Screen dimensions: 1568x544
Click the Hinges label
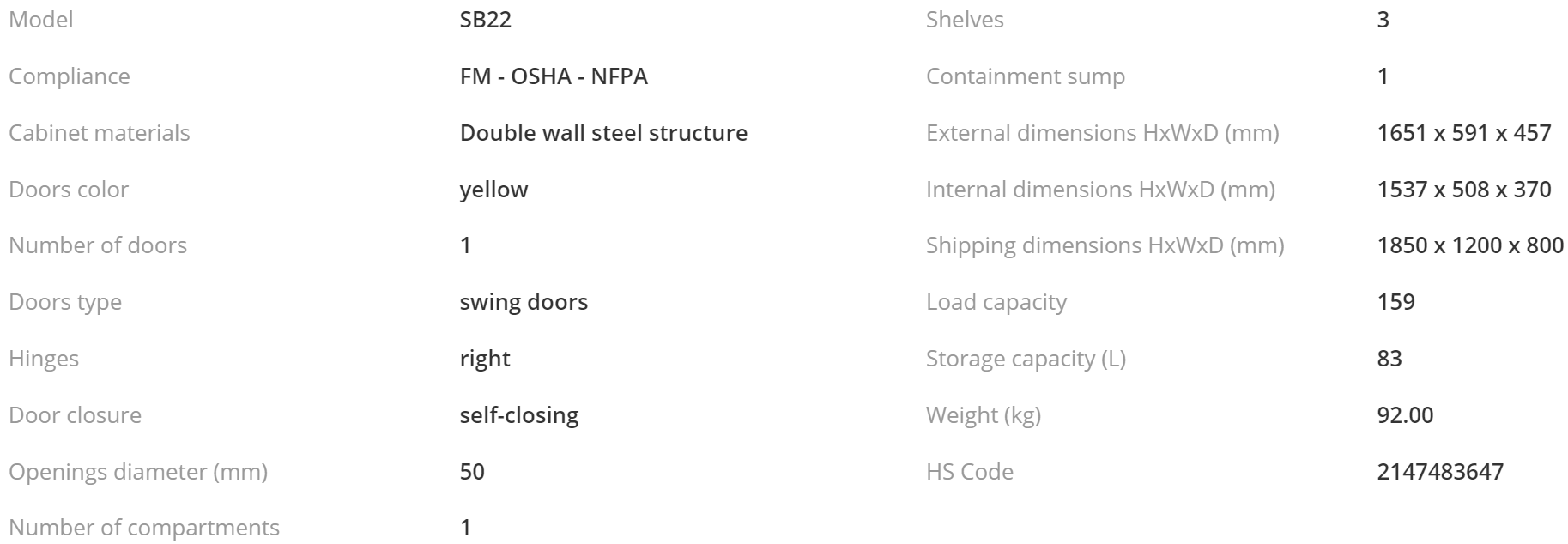(x=44, y=359)
